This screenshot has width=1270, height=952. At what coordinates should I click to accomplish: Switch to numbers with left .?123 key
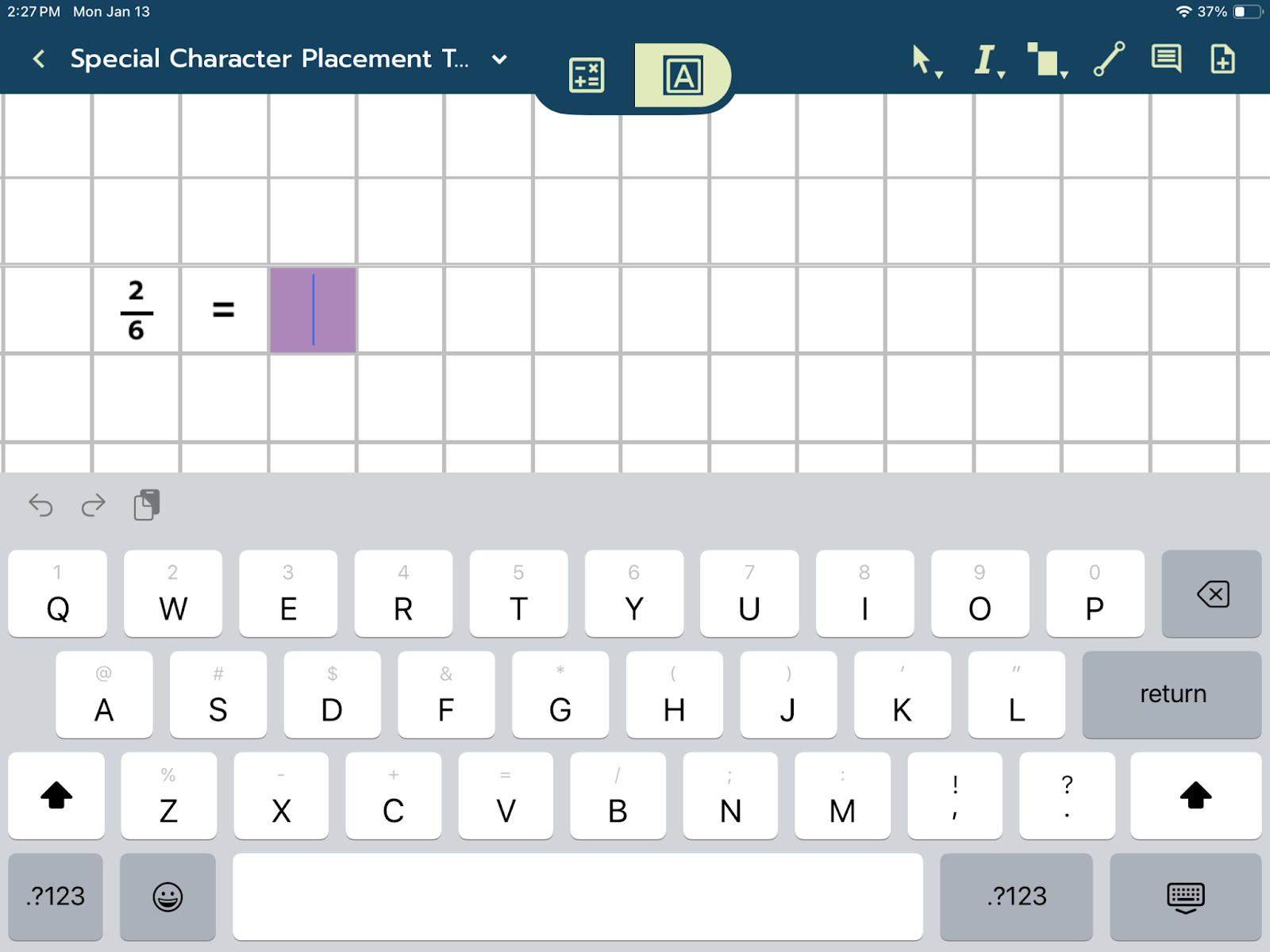56,896
